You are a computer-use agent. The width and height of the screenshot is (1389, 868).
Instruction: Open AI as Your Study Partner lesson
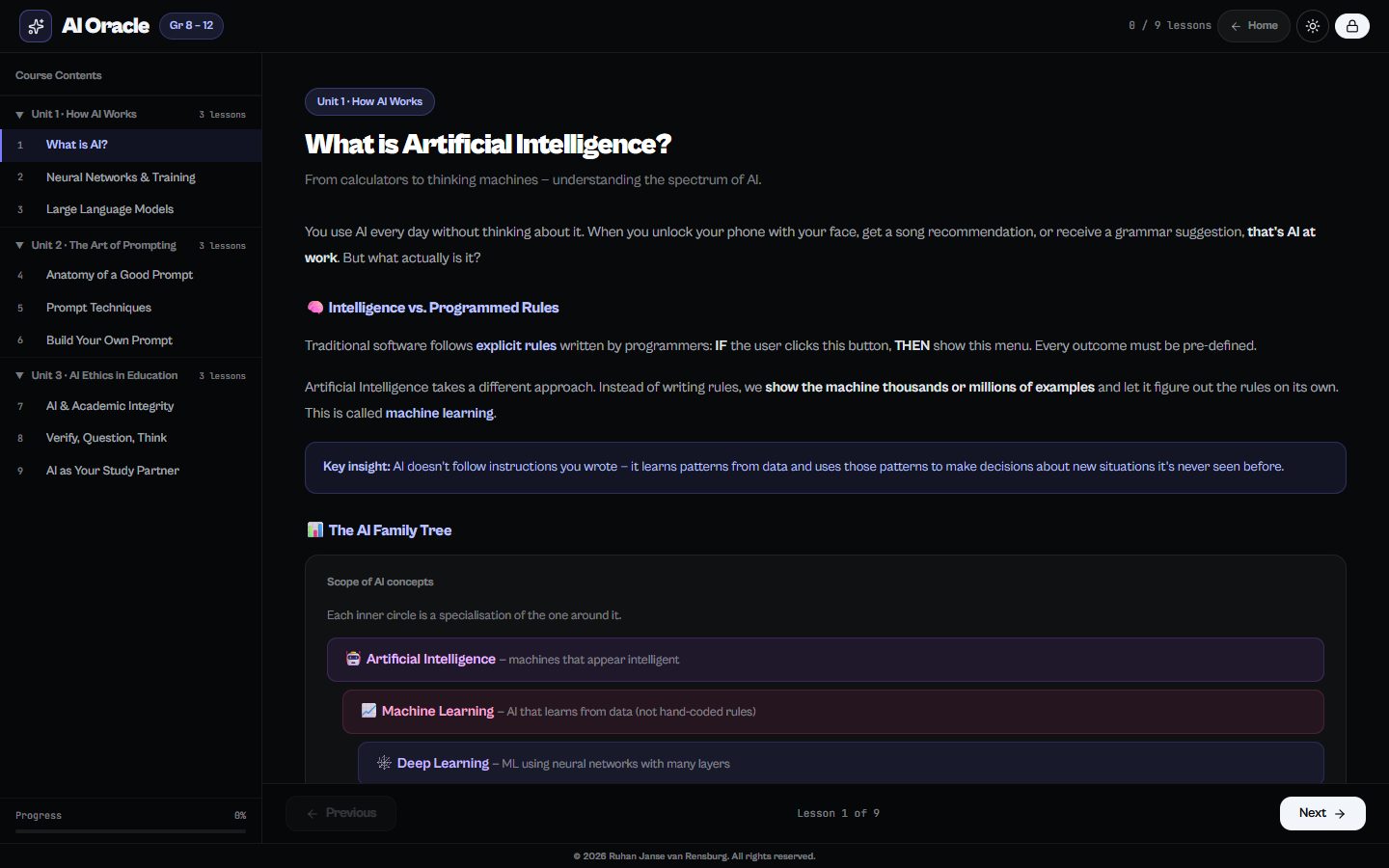pyautogui.click(x=130, y=471)
